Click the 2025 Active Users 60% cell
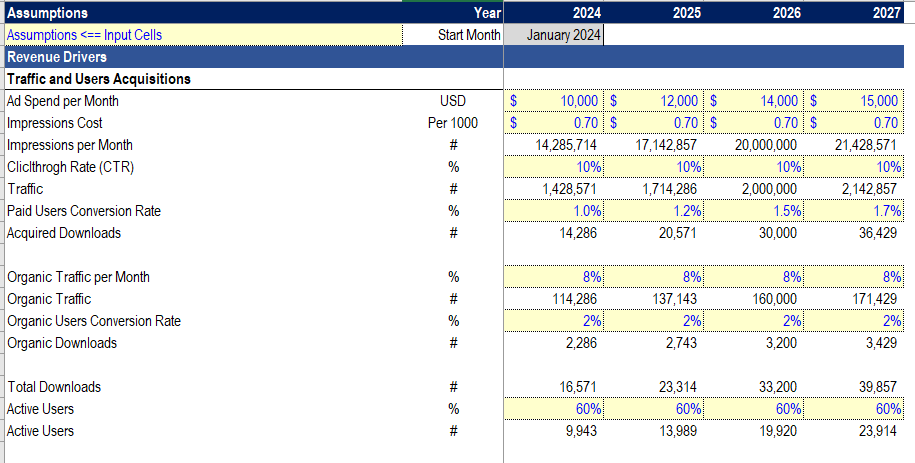Image resolution: width=915 pixels, height=463 pixels. pos(654,409)
